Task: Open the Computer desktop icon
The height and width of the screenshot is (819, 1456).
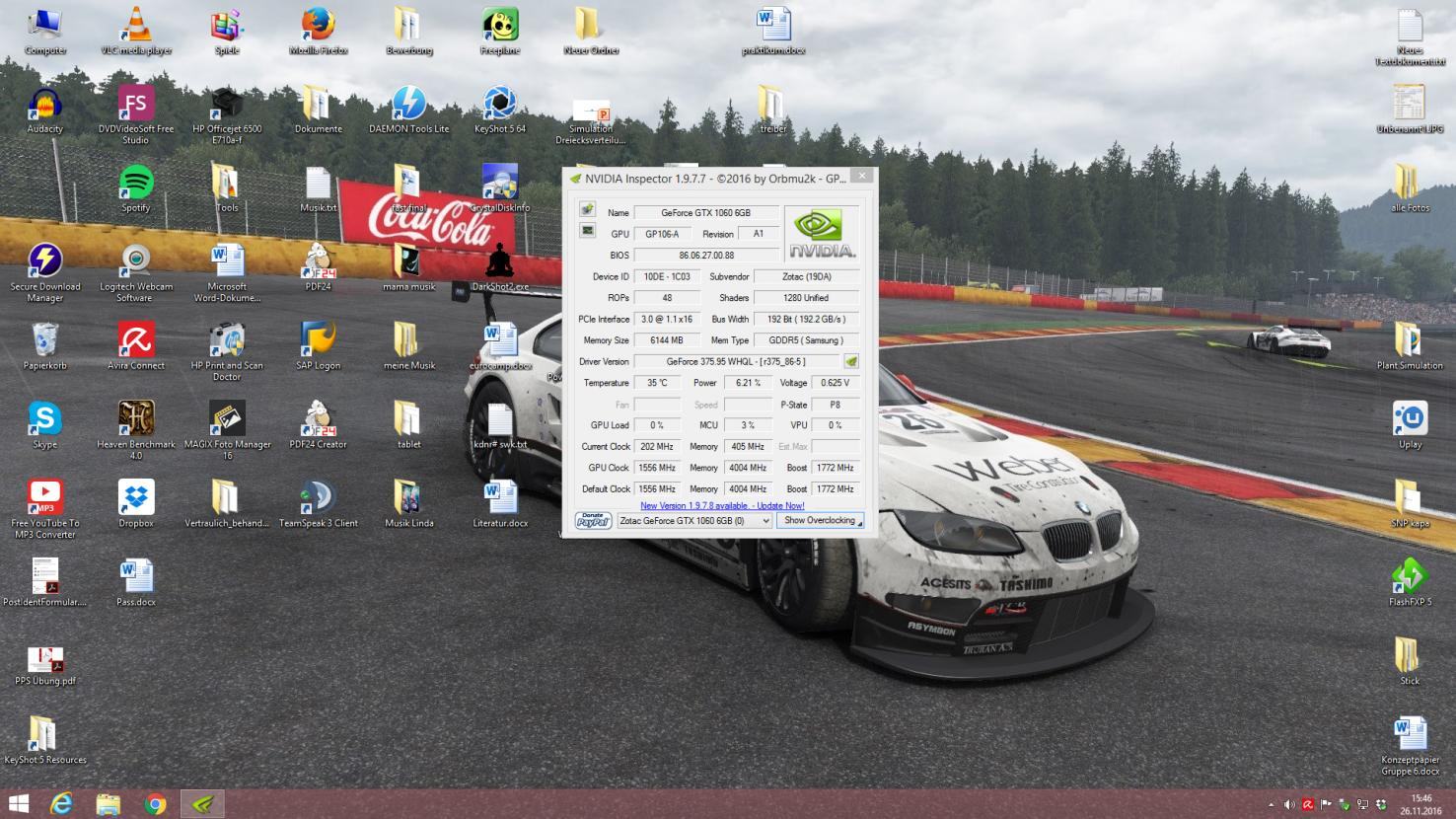Action: [45, 32]
